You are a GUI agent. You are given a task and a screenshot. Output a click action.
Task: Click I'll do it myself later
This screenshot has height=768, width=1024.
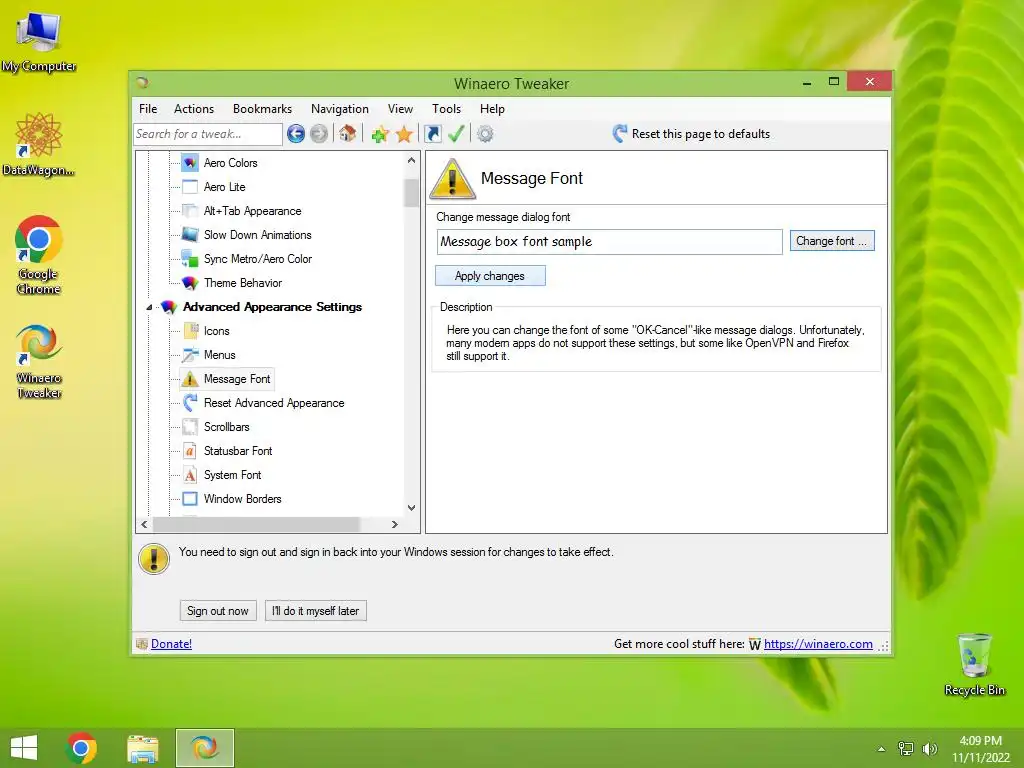tap(315, 611)
